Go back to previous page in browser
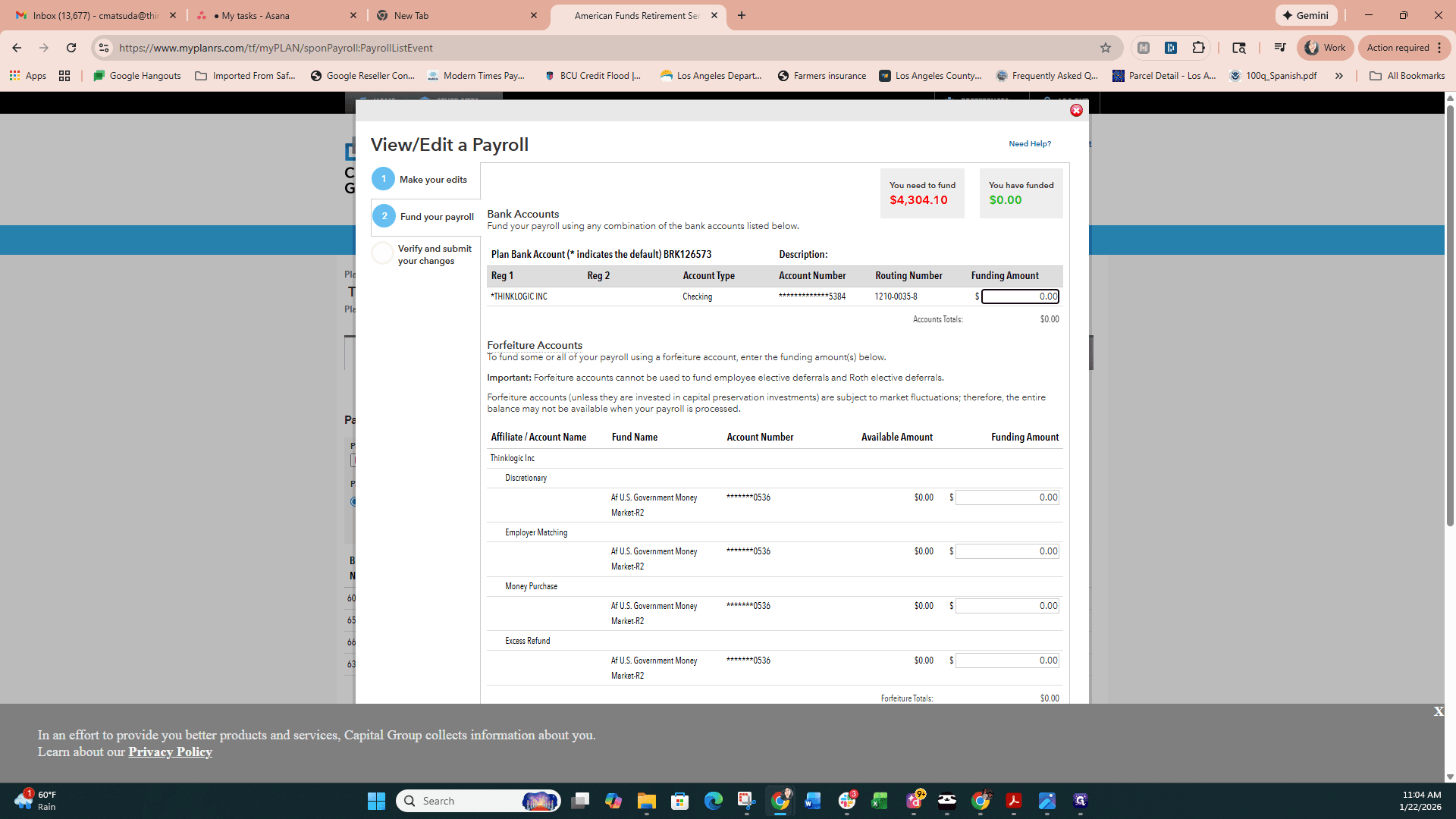 click(x=17, y=48)
